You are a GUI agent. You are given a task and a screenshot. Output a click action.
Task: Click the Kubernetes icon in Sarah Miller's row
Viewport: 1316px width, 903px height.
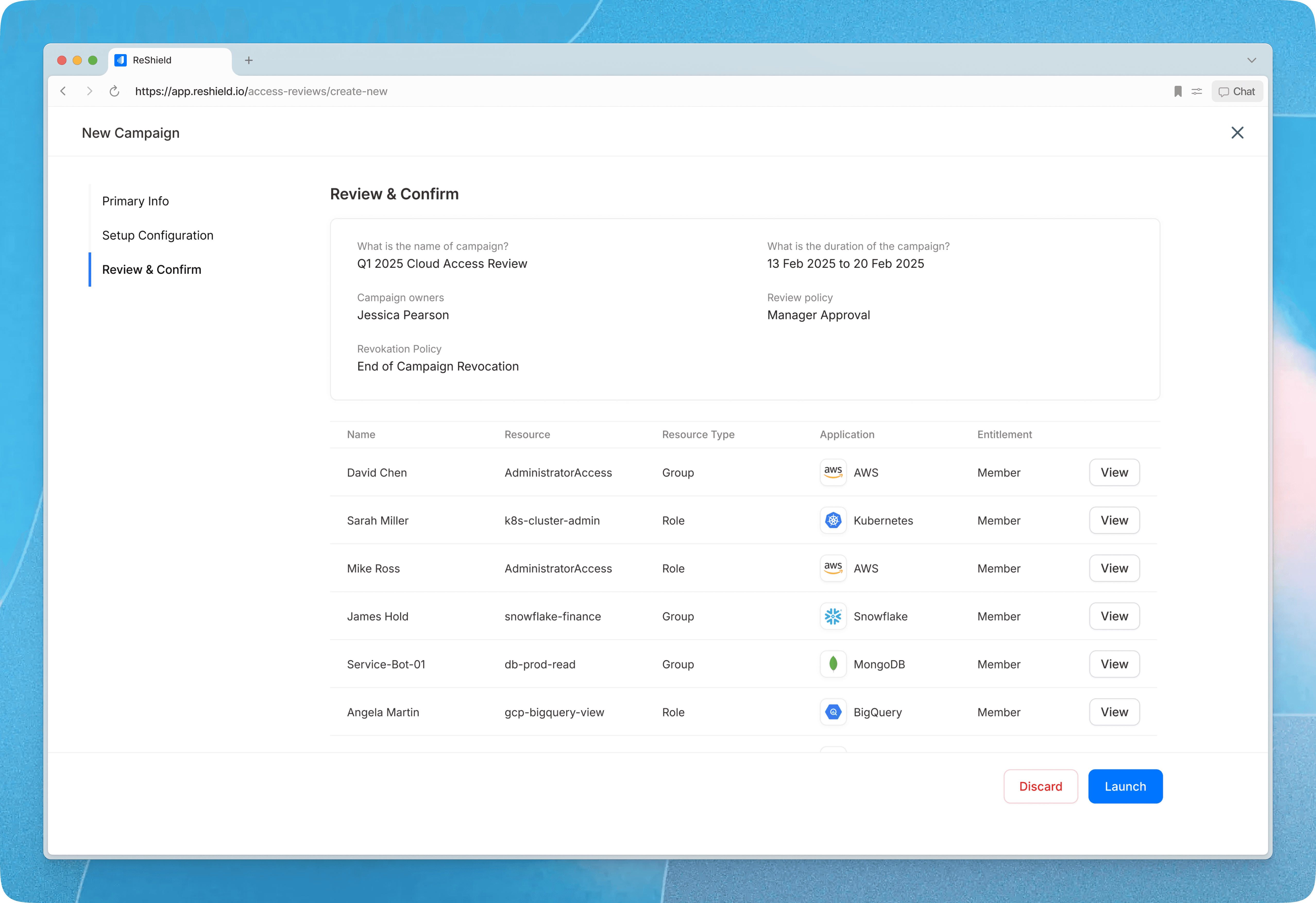(833, 520)
